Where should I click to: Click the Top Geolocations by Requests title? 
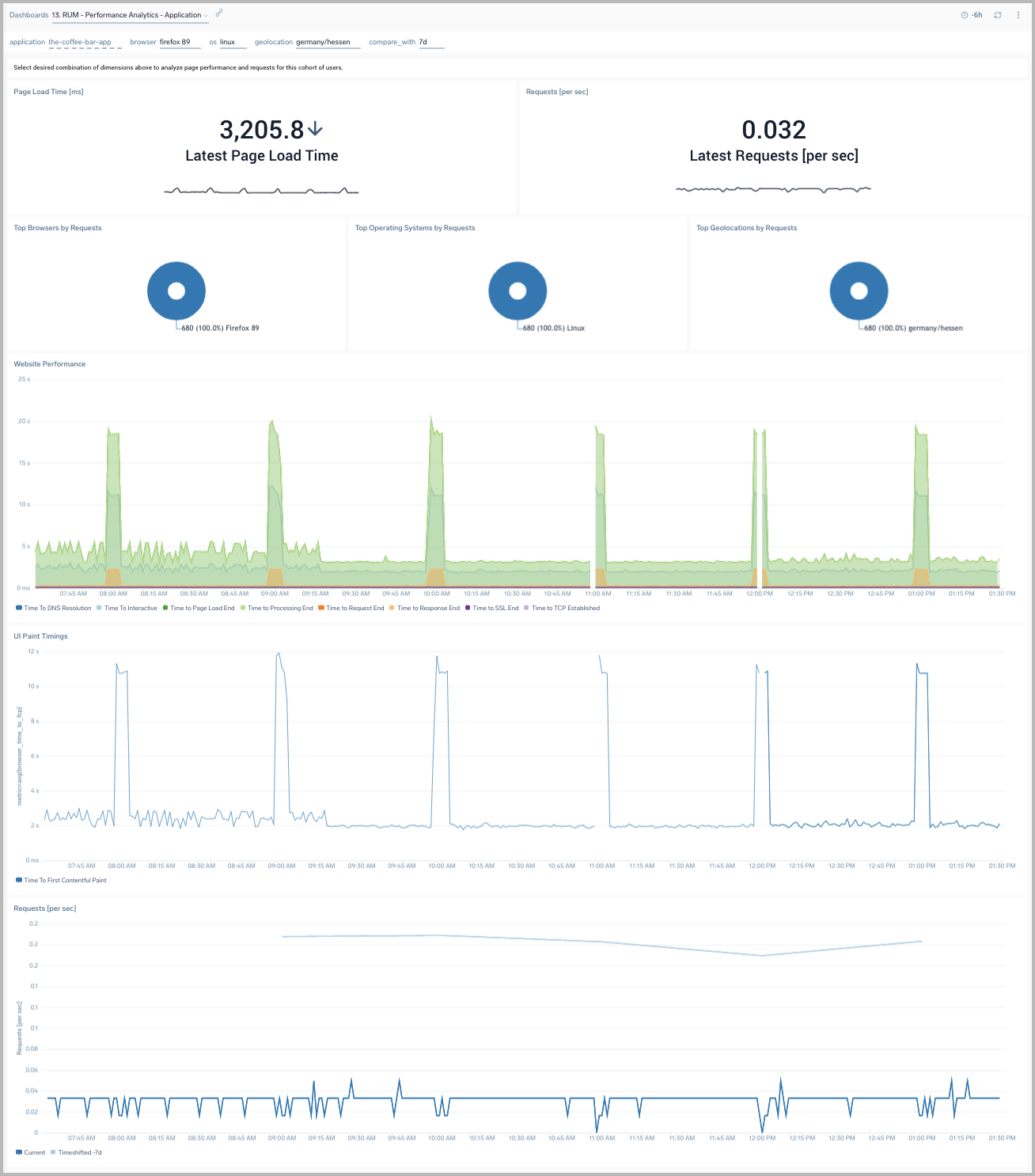746,228
